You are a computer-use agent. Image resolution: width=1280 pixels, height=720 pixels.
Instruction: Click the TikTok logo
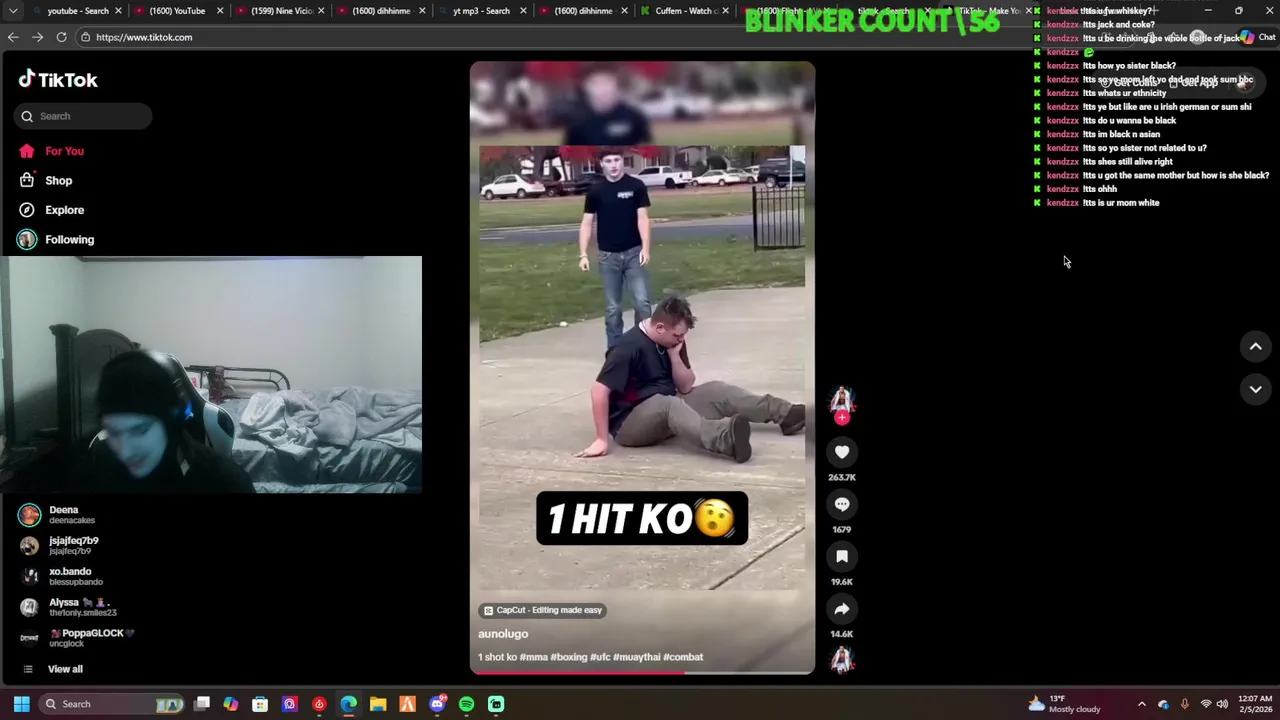(x=57, y=80)
